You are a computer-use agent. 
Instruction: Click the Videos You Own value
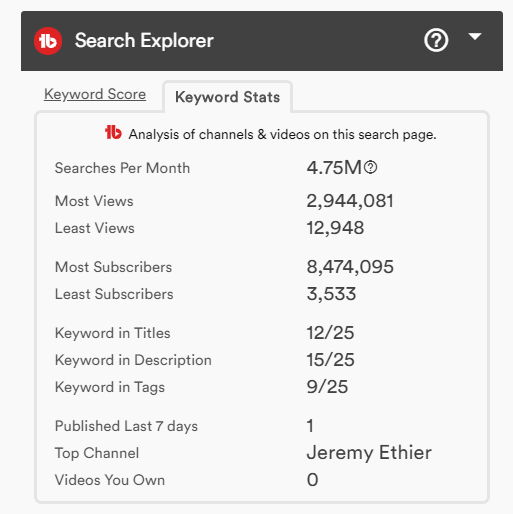click(x=312, y=480)
